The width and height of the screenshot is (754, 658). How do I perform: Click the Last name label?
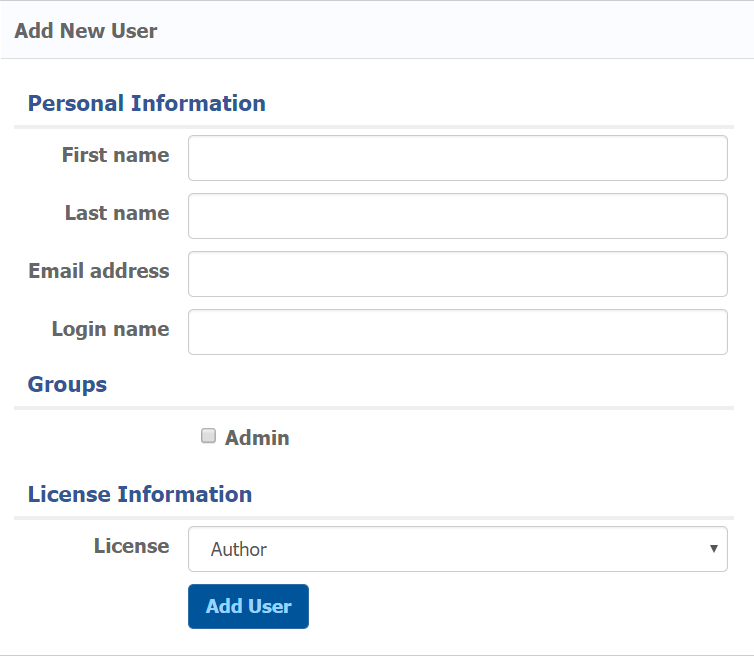117,213
